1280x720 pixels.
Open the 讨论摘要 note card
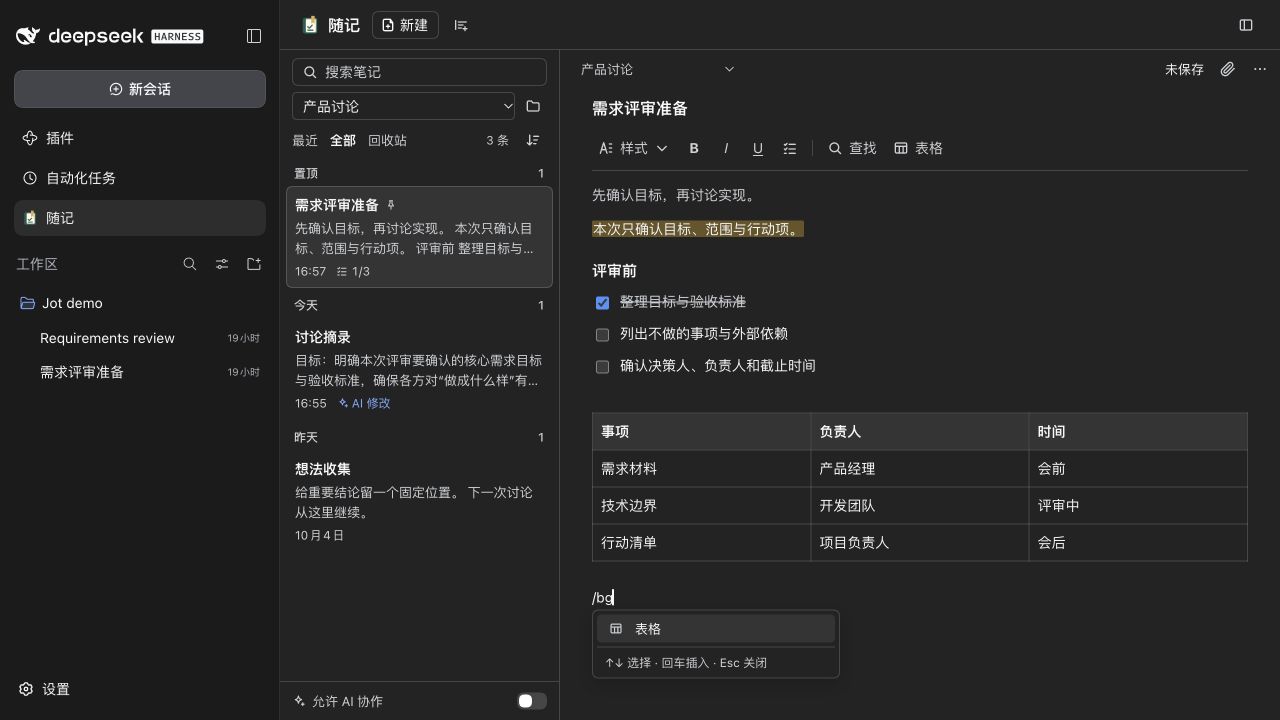point(419,370)
